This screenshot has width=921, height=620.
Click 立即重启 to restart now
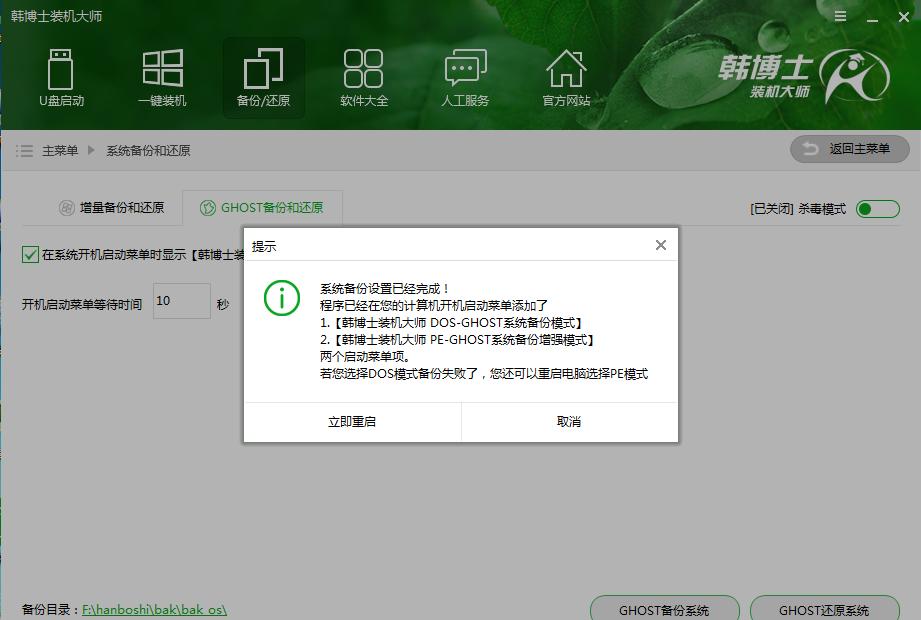click(352, 422)
